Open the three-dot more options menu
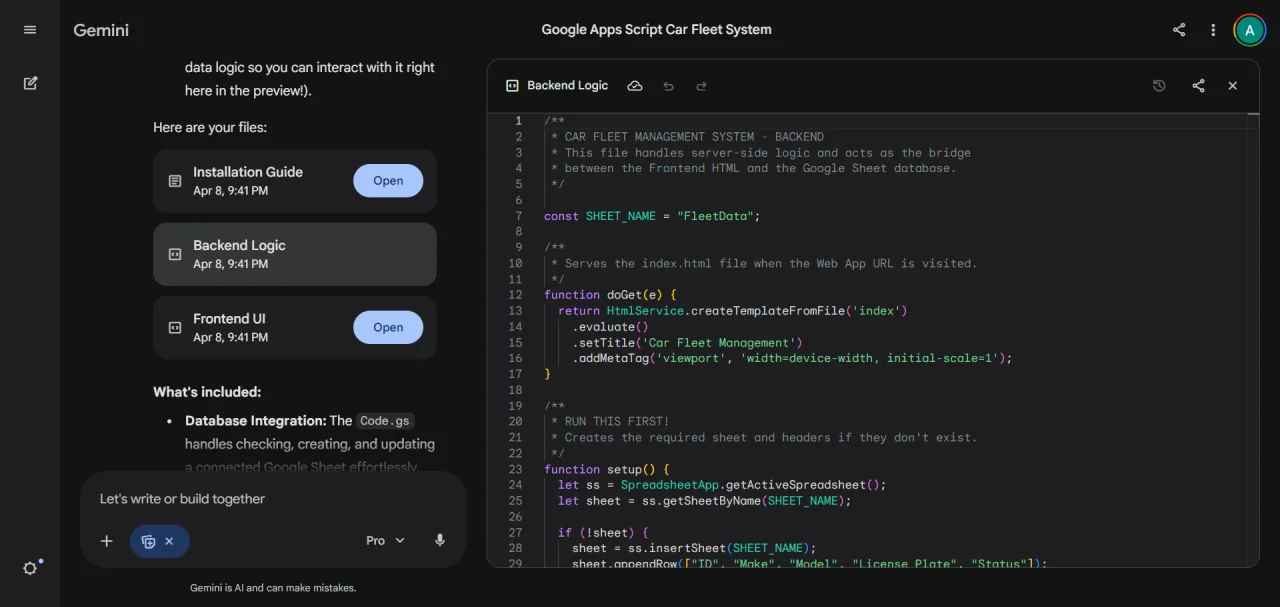Screen dimensions: 1280x607 pyautogui.click(x=1213, y=30)
